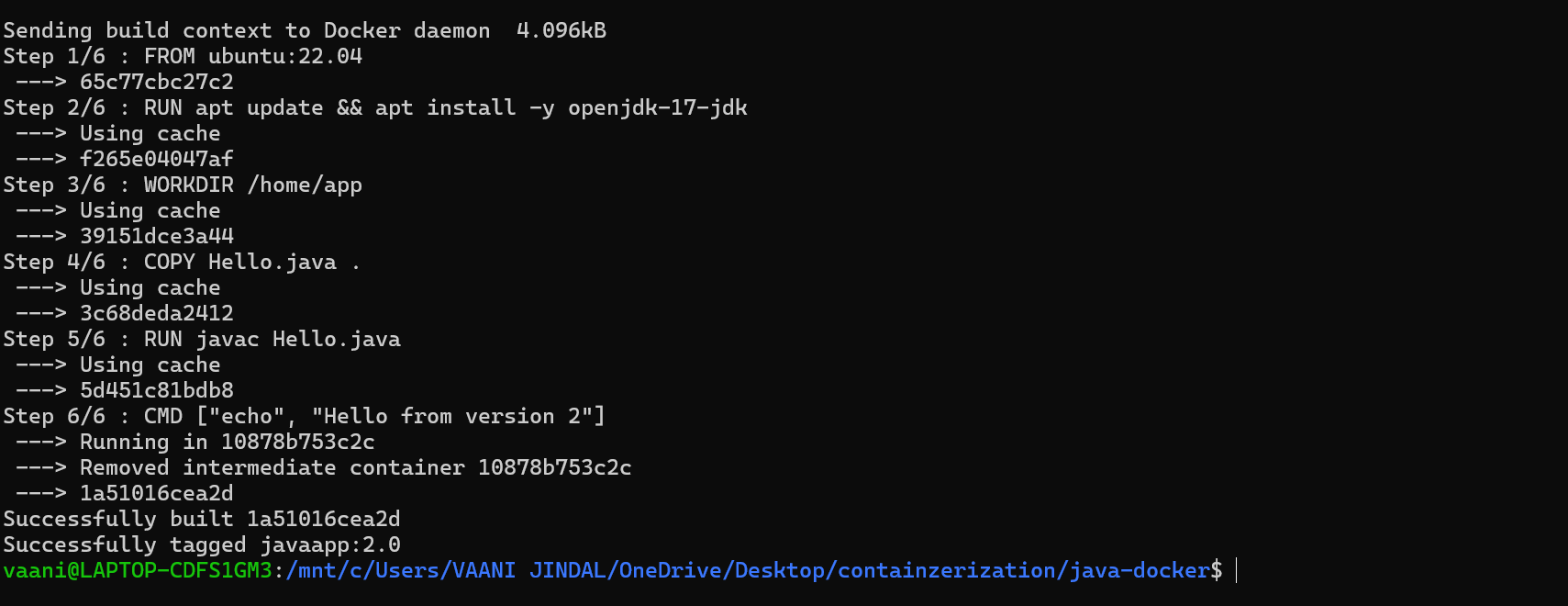Click the layer hash 39151dce3a44
This screenshot has width=1568, height=606.
[156, 236]
